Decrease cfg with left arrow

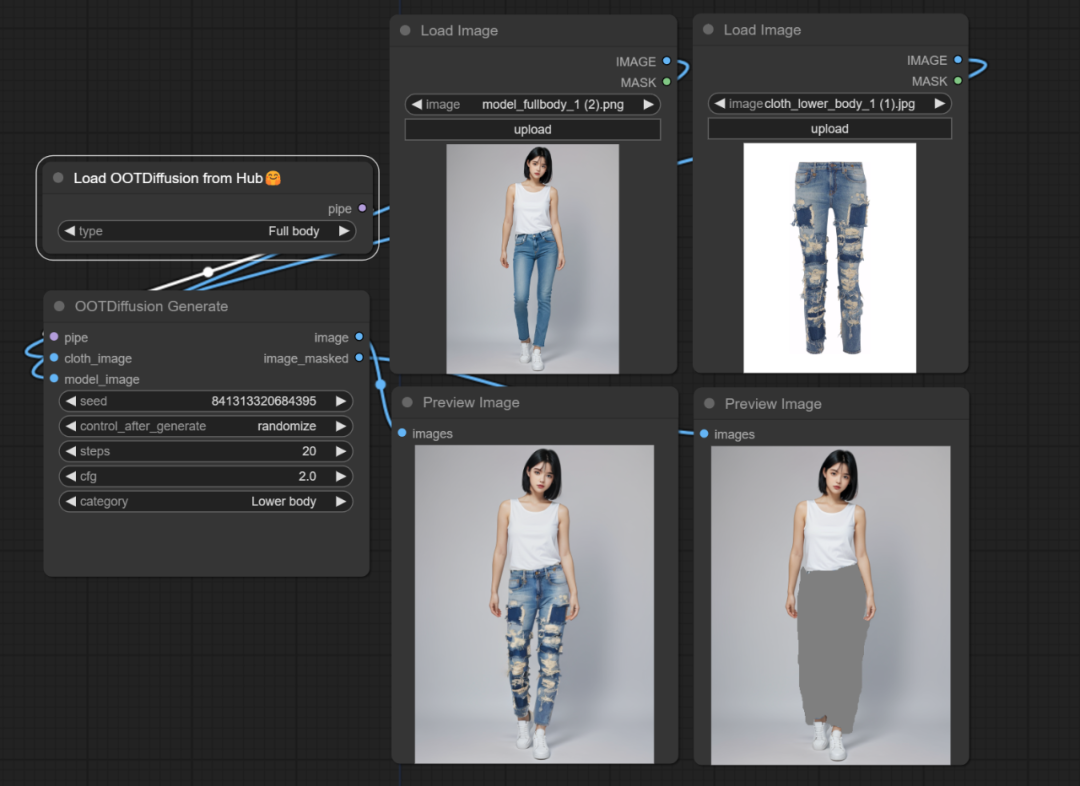click(71, 476)
